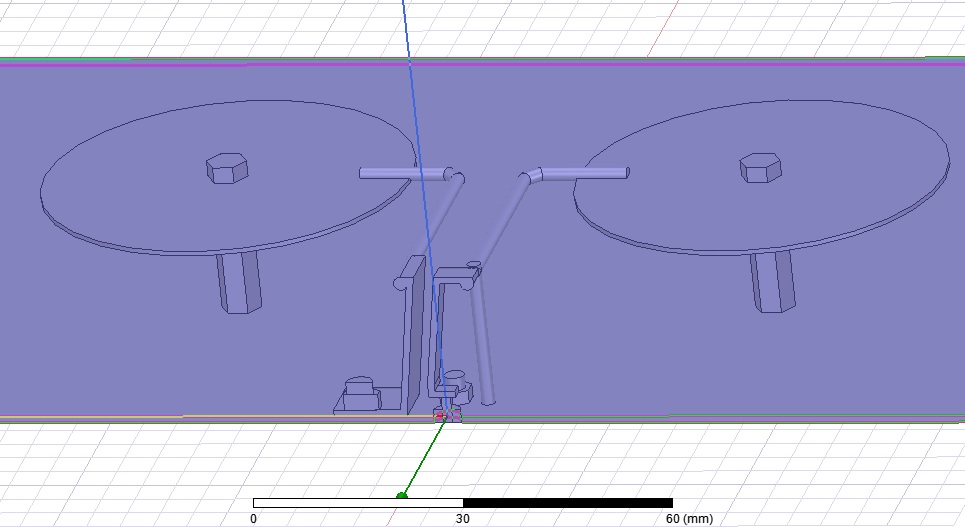The height and width of the screenshot is (527, 965).
Task: Pick the tall vertical plate of the L-bracket
Action: 414,336
